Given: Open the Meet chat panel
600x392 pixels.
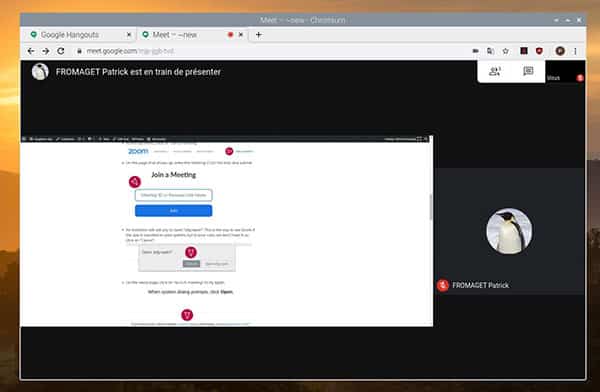Looking at the screenshot, I should tap(528, 71).
